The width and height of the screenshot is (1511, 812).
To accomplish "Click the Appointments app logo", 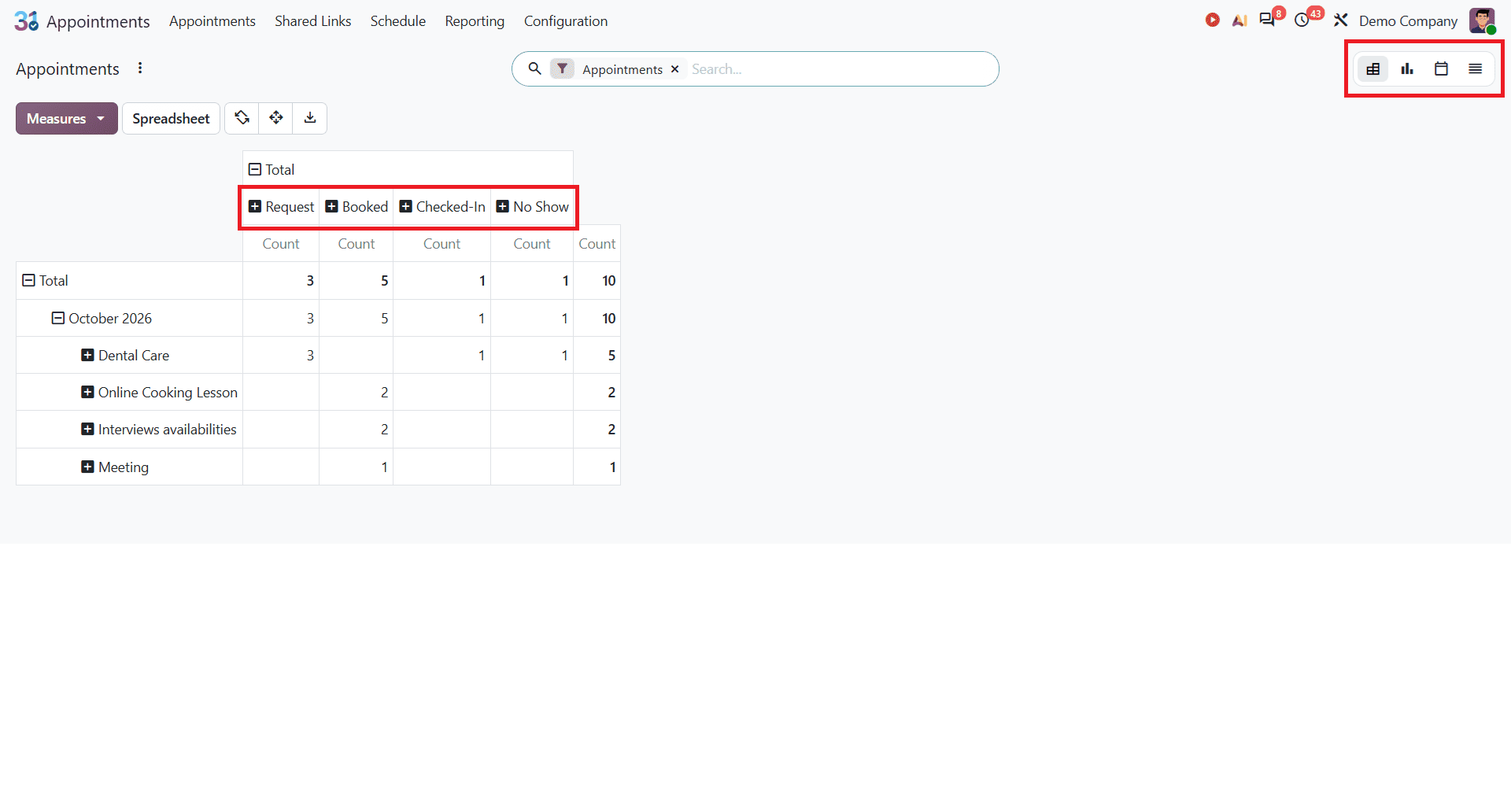I will point(26,20).
